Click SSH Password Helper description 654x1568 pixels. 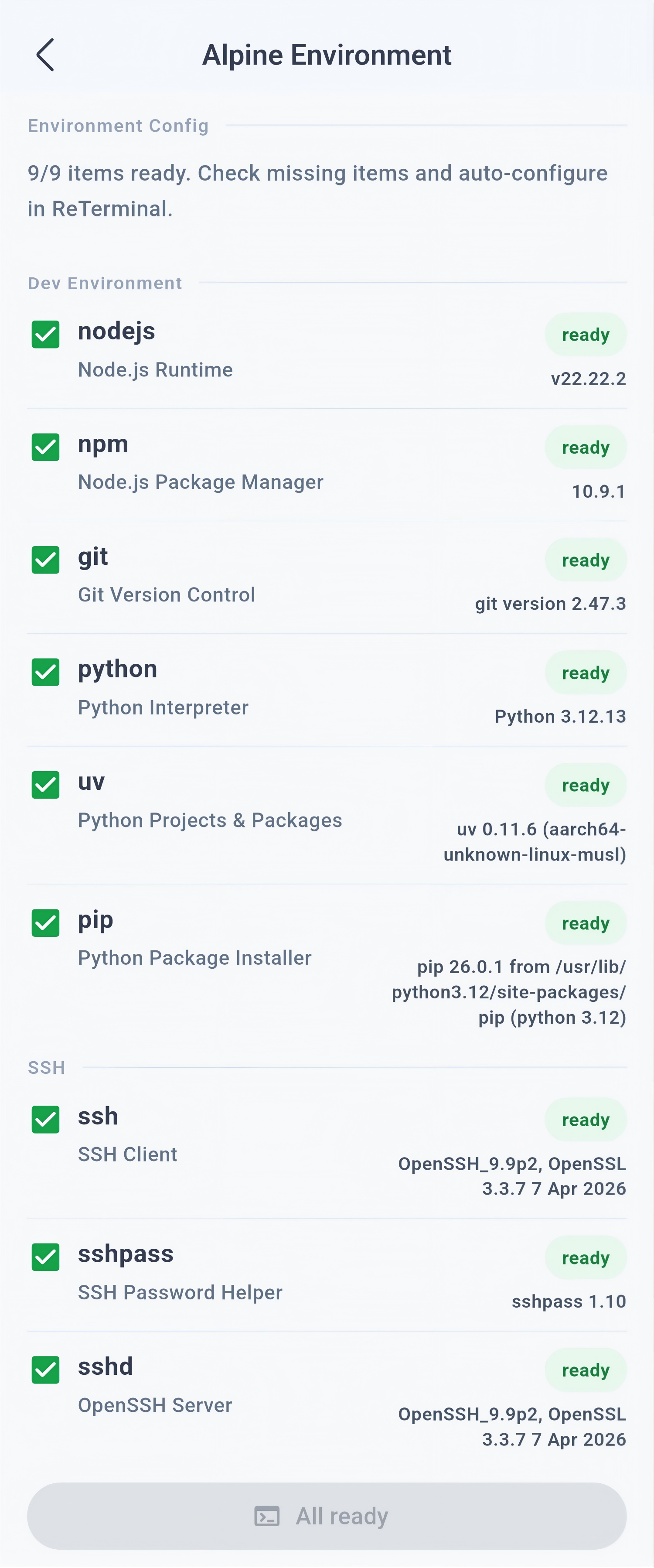click(x=180, y=1293)
